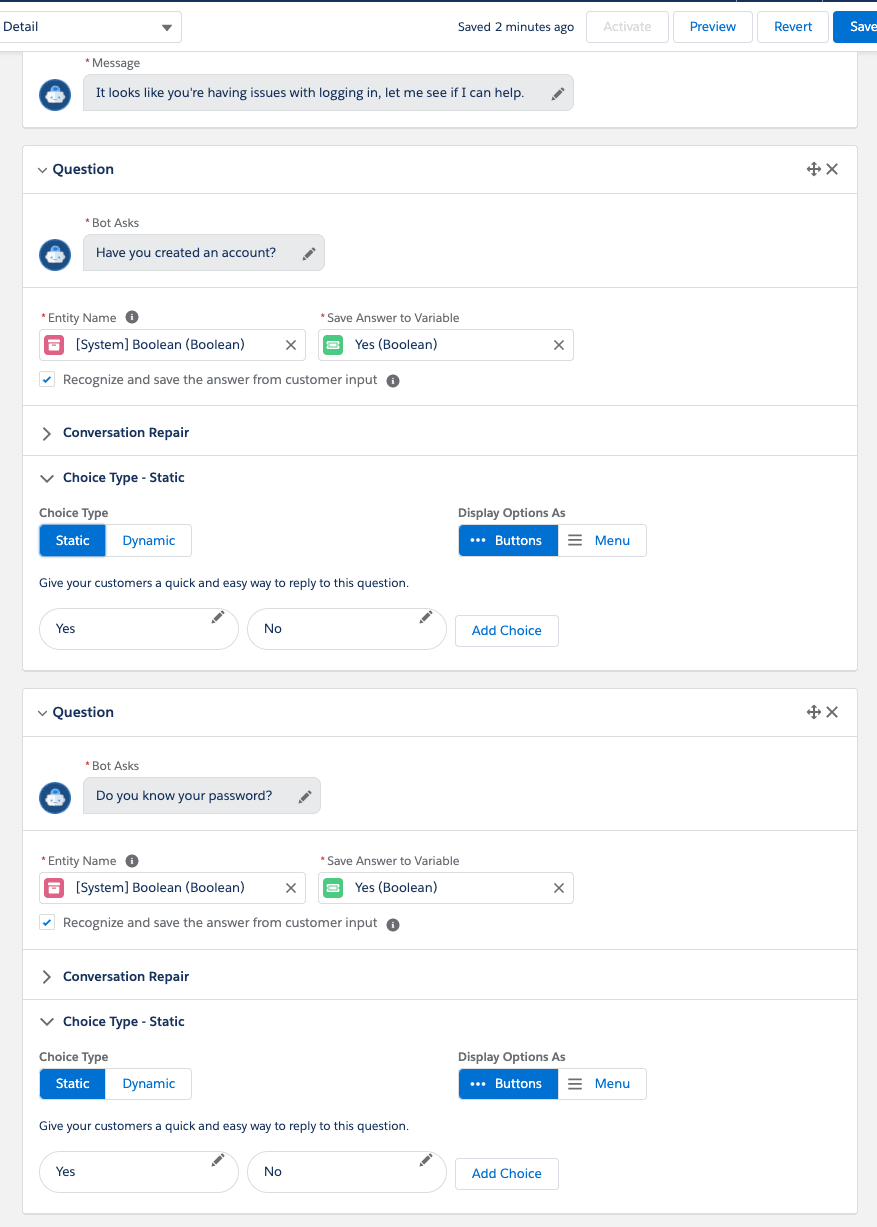Click the Entity Name info icon in first question
Screen dimensions: 877x1227
132,317
